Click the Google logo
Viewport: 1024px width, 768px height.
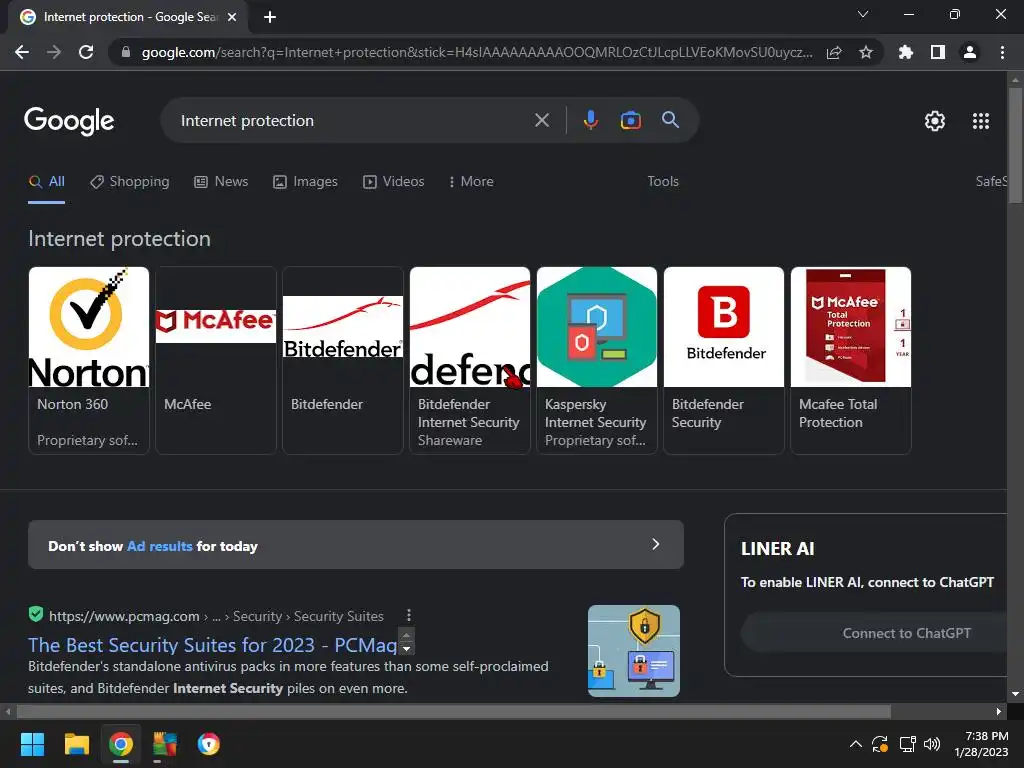pos(69,121)
